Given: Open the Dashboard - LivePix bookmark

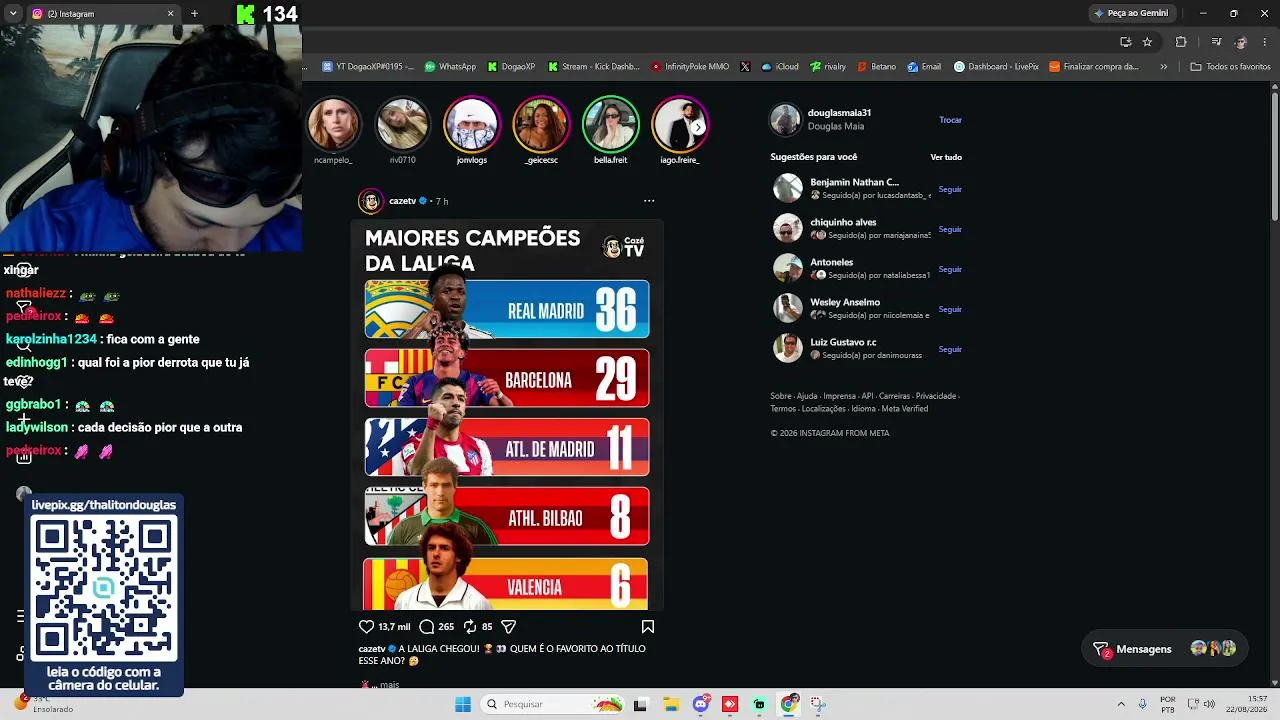Looking at the screenshot, I should click(x=996, y=67).
